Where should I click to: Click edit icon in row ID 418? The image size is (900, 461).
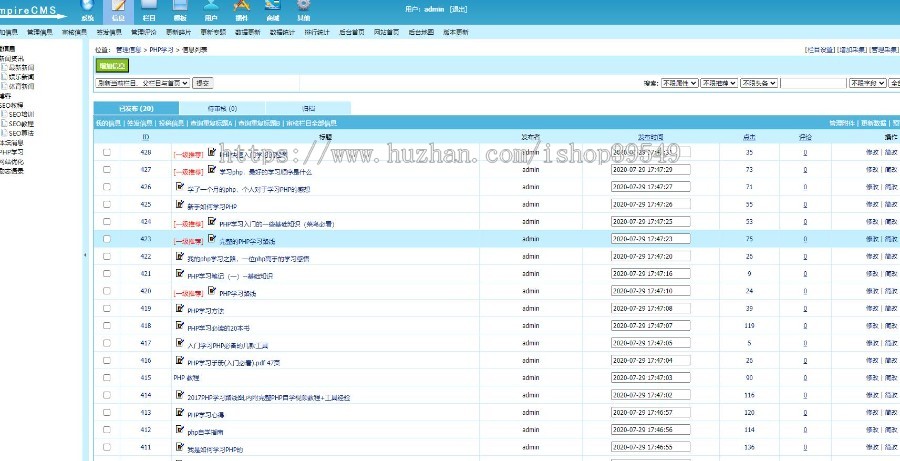(x=180, y=325)
